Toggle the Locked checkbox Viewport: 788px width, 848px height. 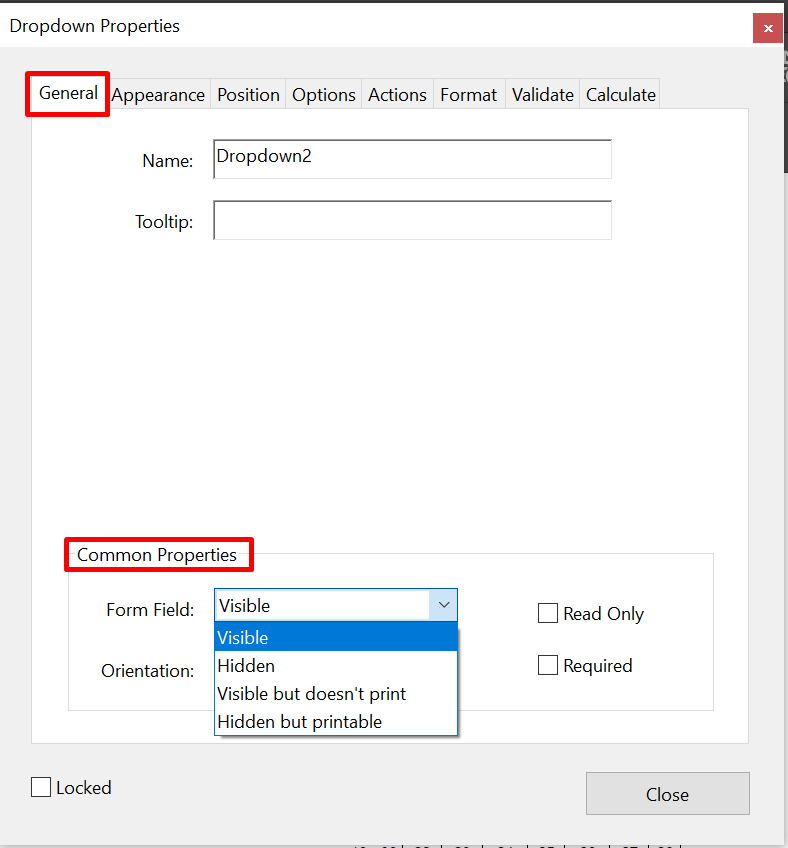point(40,787)
